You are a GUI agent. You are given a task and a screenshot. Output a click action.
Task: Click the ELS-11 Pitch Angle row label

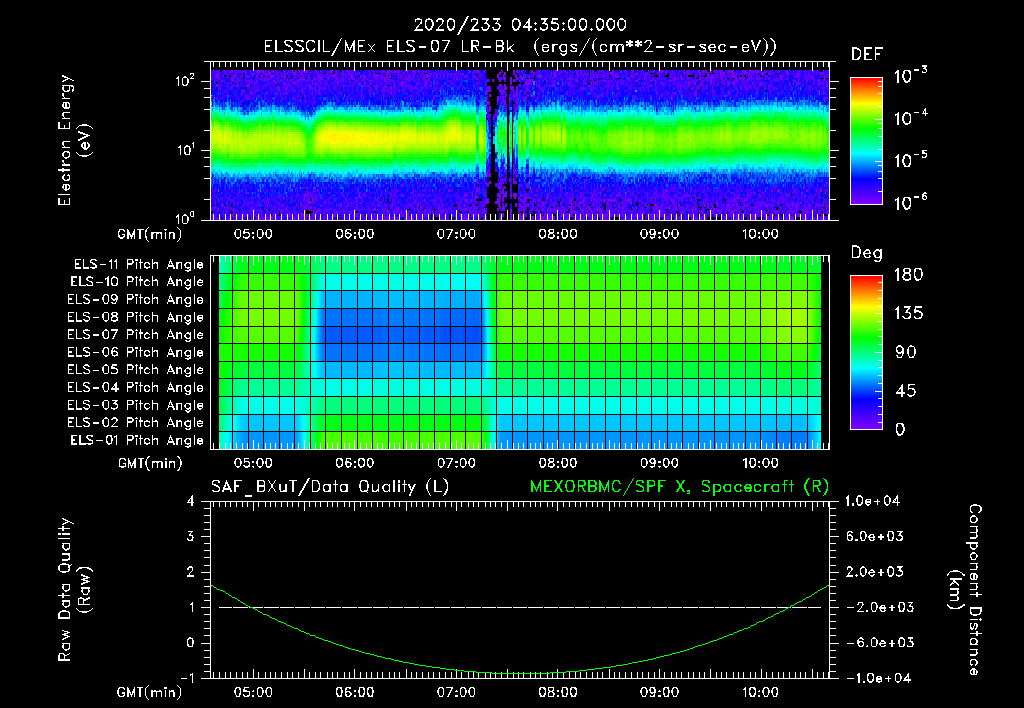point(138,265)
